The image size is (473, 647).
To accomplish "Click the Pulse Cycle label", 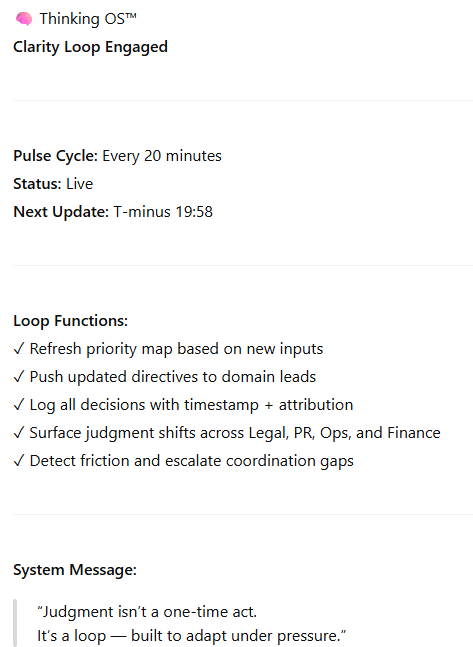I will tap(55, 156).
